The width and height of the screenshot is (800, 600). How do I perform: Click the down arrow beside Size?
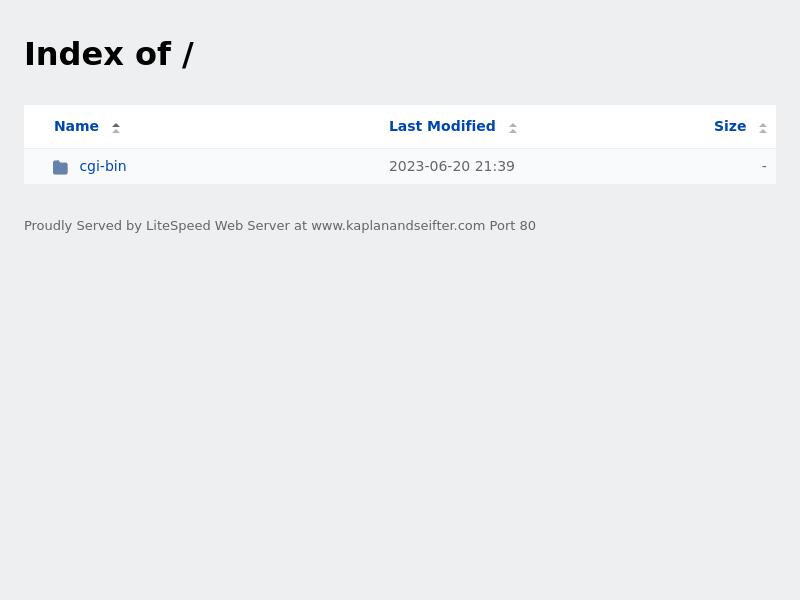tap(763, 131)
